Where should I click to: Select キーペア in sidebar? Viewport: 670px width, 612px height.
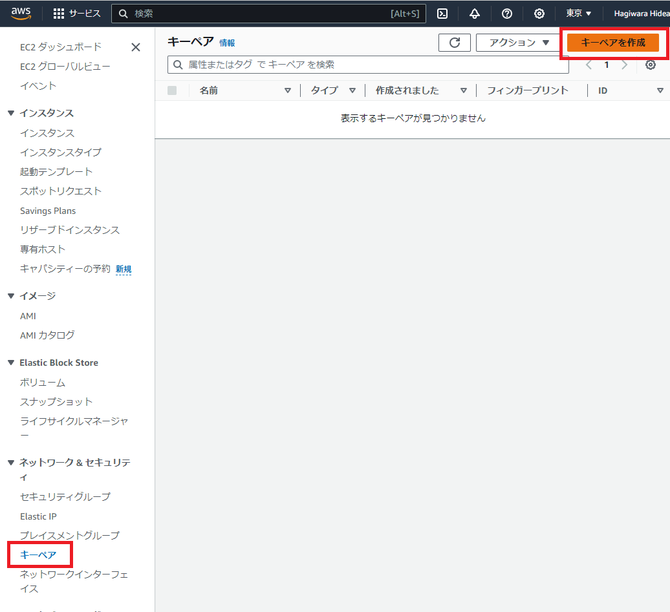38,555
